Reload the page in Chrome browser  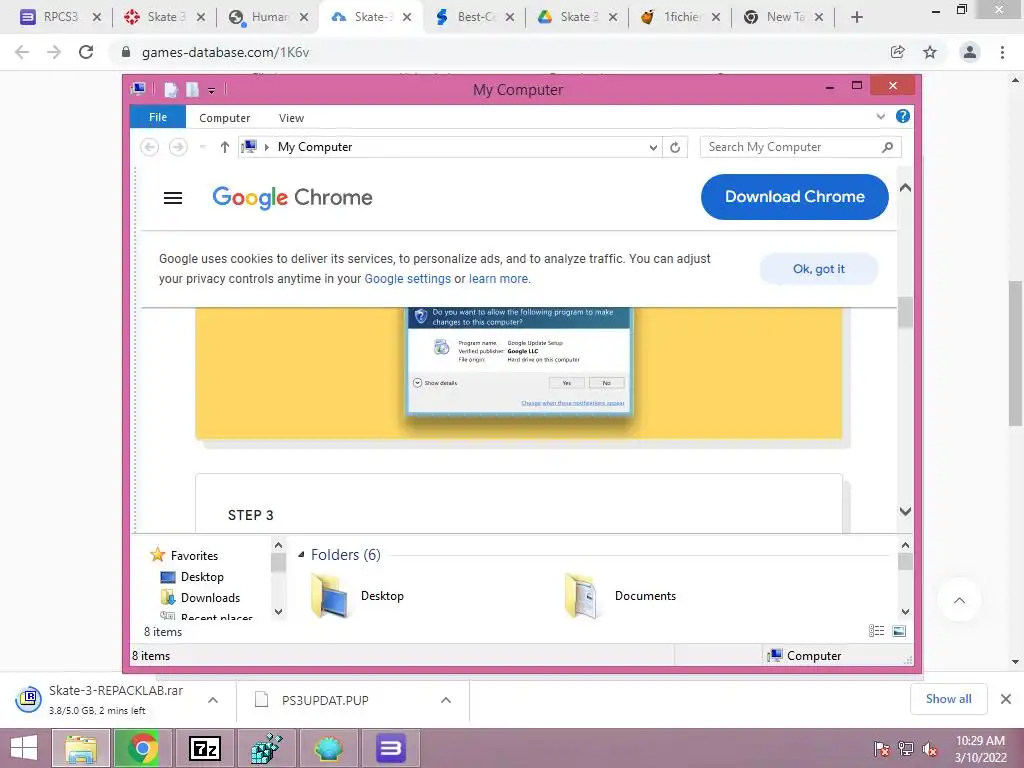click(x=86, y=52)
